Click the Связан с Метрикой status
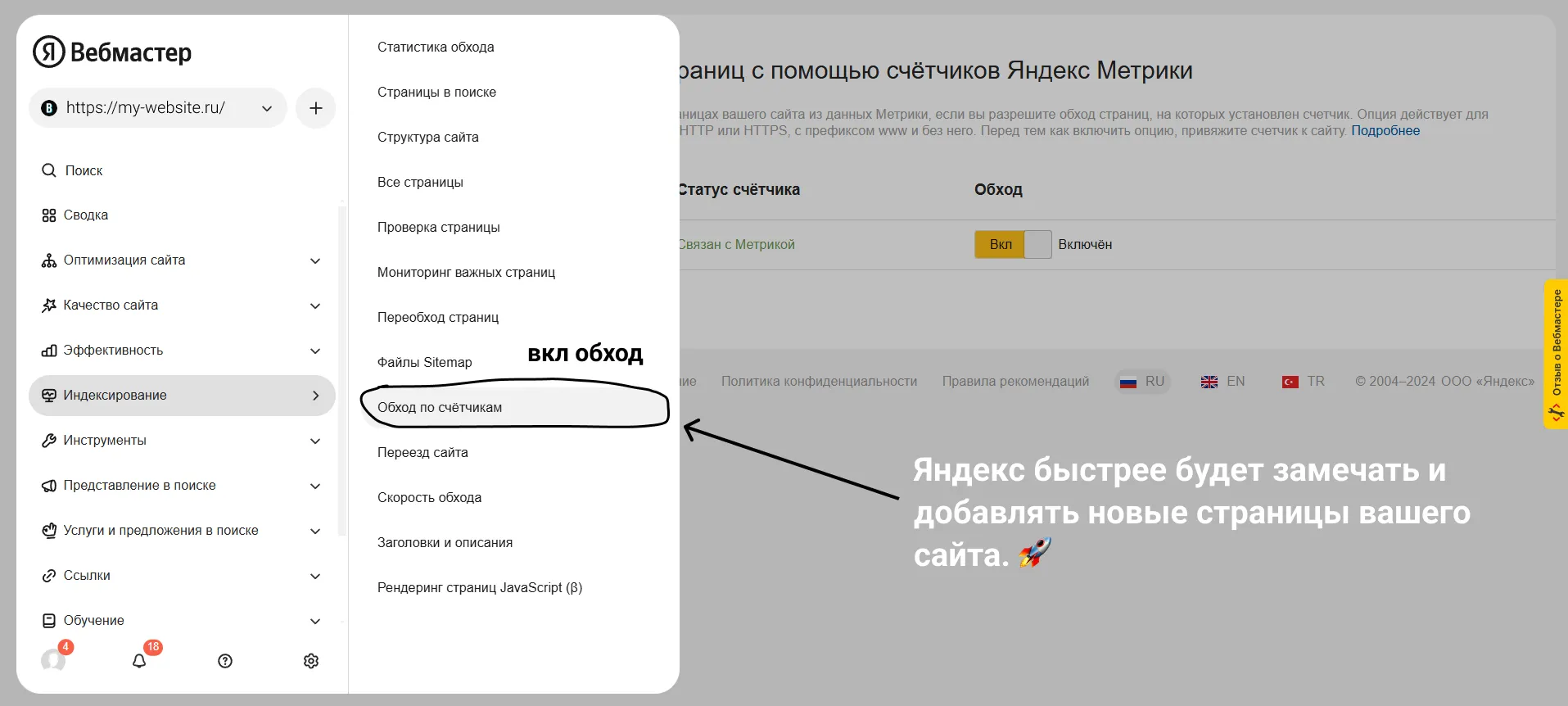1568x706 pixels. click(x=737, y=245)
